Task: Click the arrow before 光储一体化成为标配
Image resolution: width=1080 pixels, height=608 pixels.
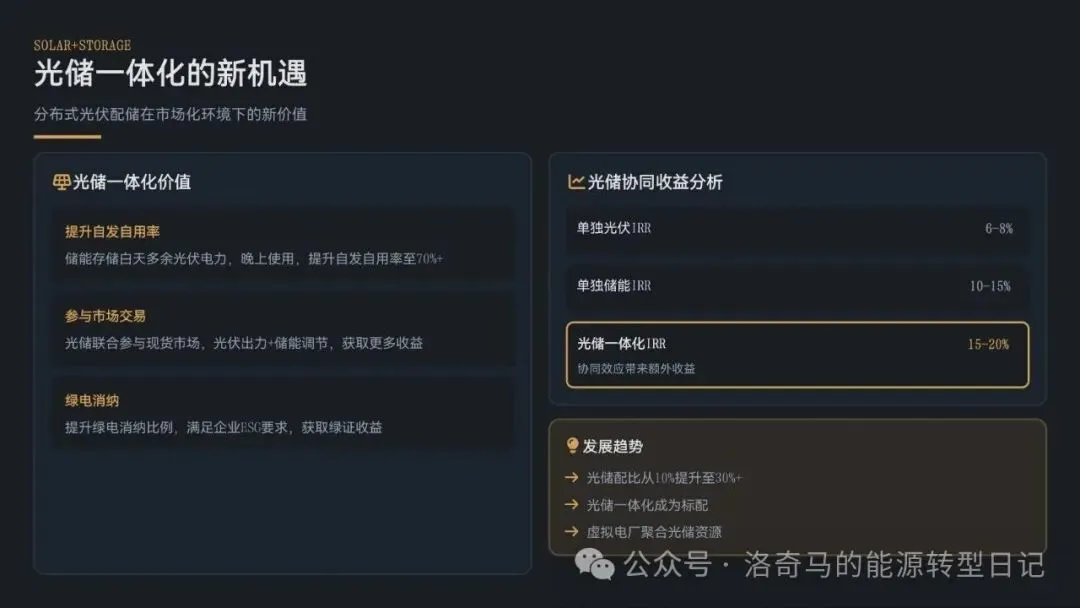Action: 571,504
